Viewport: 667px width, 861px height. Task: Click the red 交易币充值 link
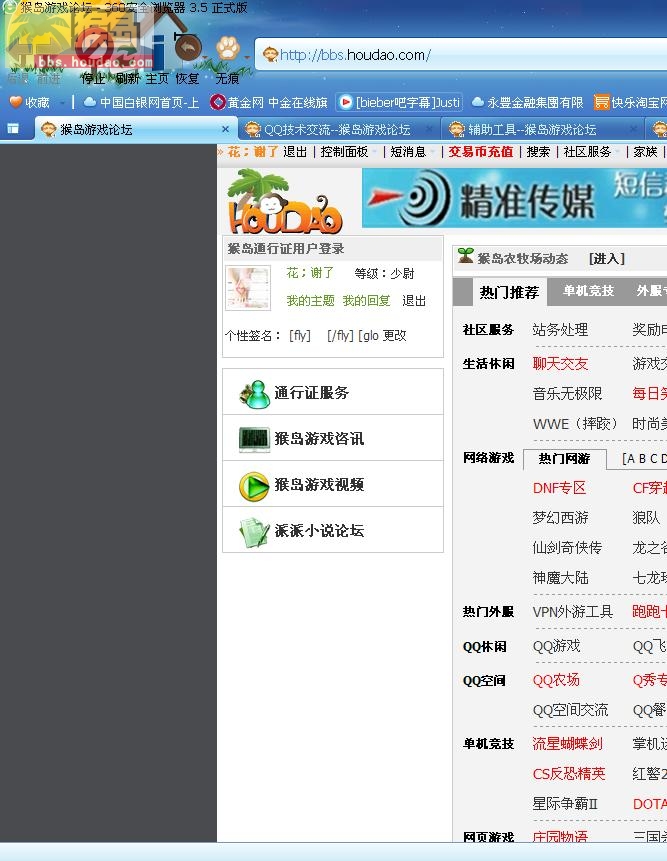[x=480, y=152]
